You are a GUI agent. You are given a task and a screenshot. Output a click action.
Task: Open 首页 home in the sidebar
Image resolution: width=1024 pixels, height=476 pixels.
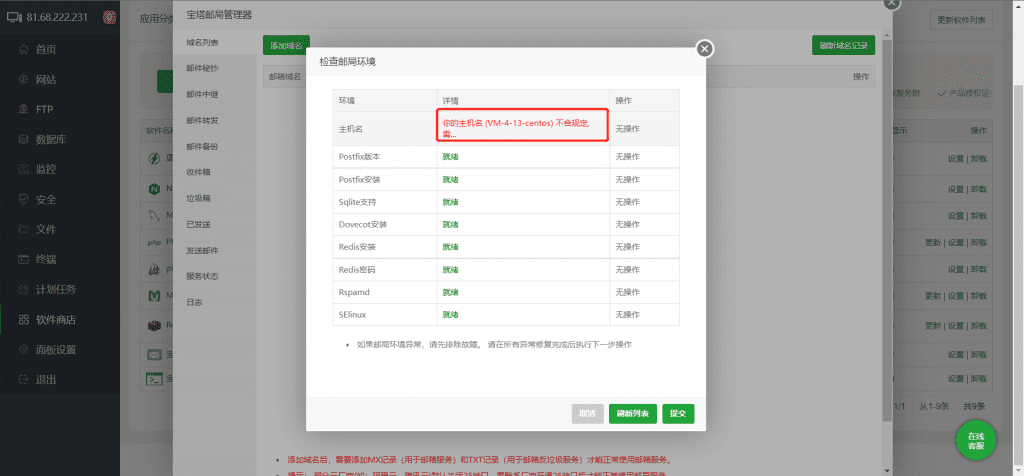click(x=45, y=49)
